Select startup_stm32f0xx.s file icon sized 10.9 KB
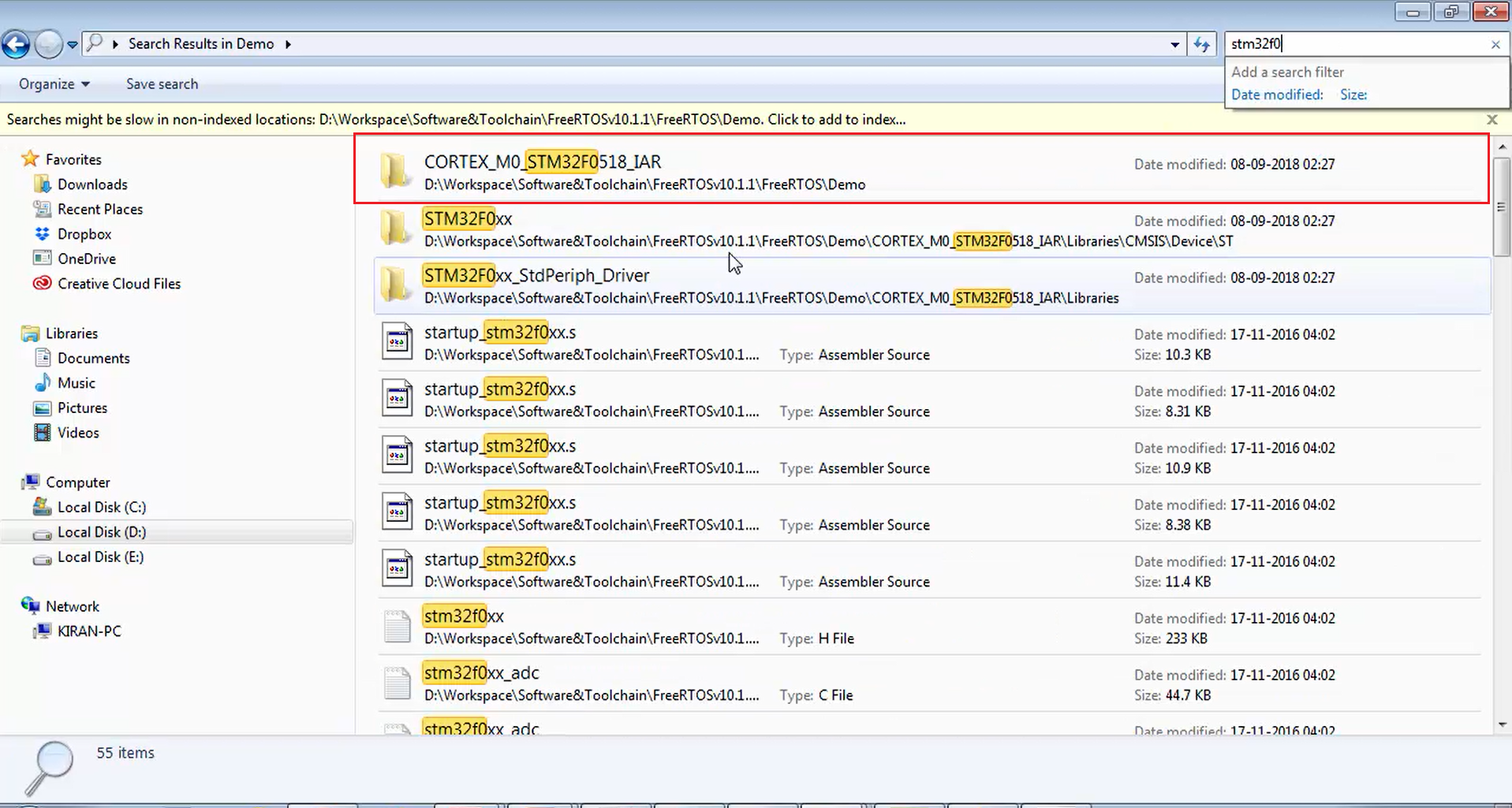Image resolution: width=1512 pixels, height=808 pixels. (x=397, y=455)
